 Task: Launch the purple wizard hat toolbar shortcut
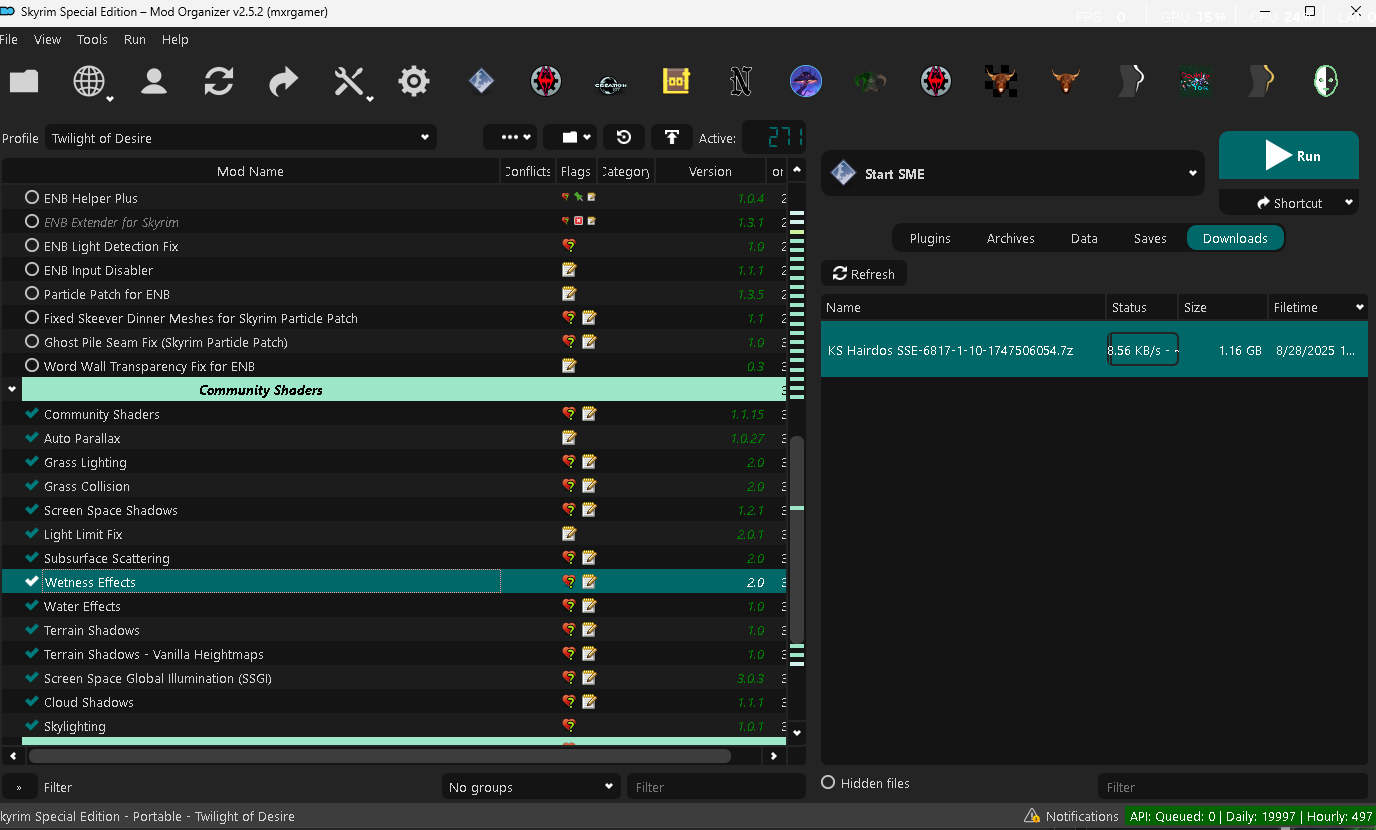[806, 81]
